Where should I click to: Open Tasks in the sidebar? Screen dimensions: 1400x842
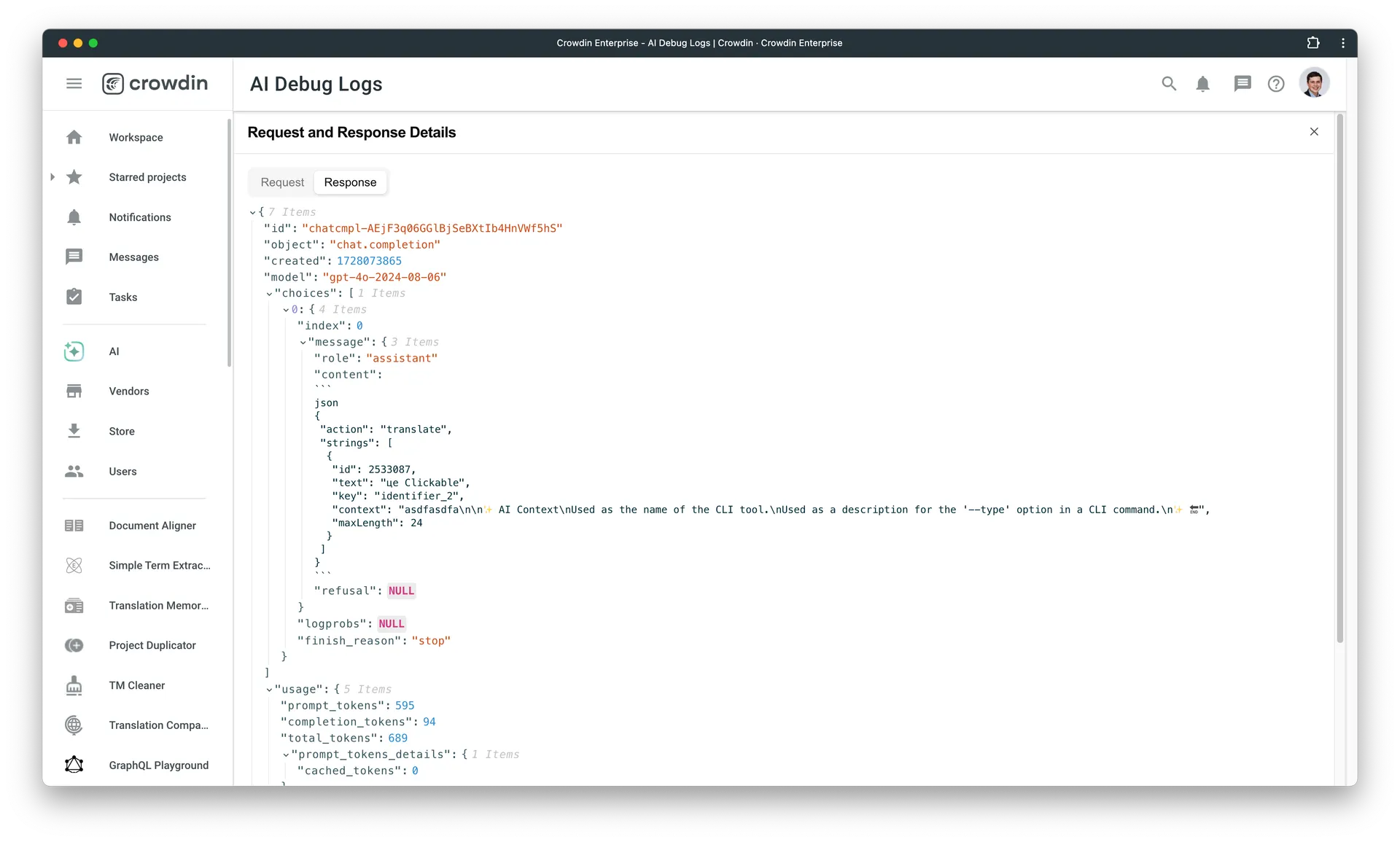[123, 297]
